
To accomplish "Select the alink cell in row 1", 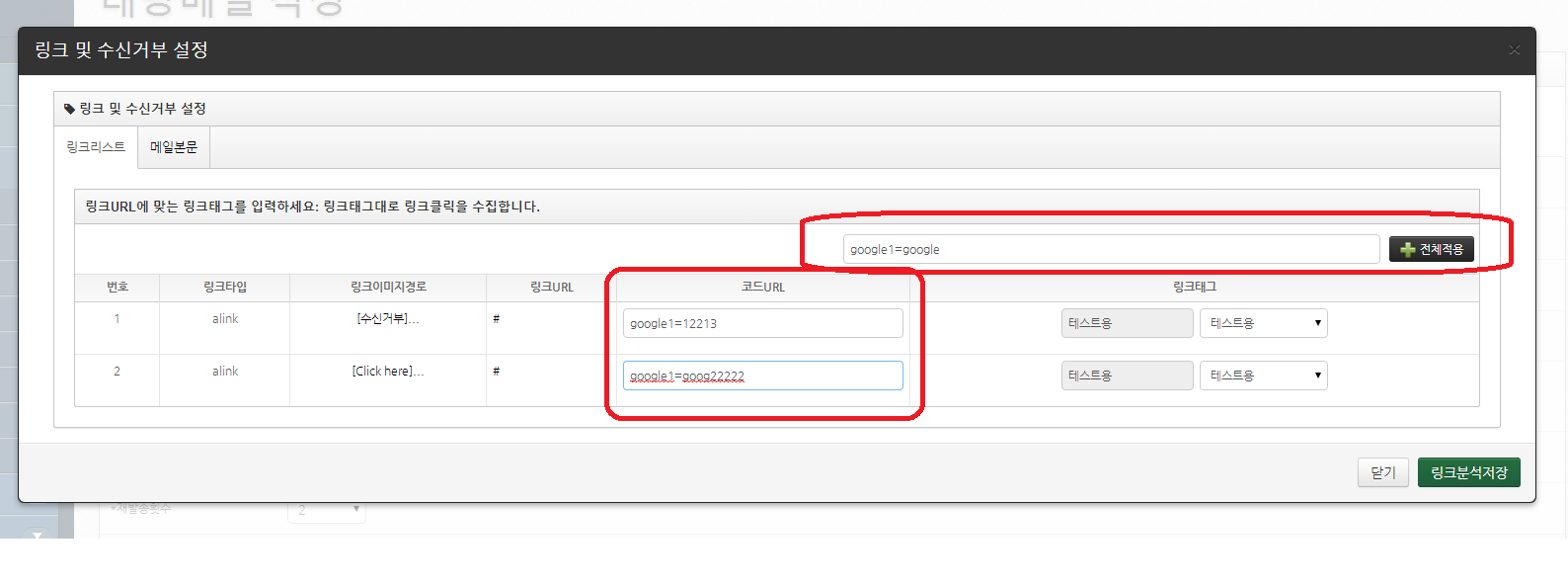I will [225, 318].
